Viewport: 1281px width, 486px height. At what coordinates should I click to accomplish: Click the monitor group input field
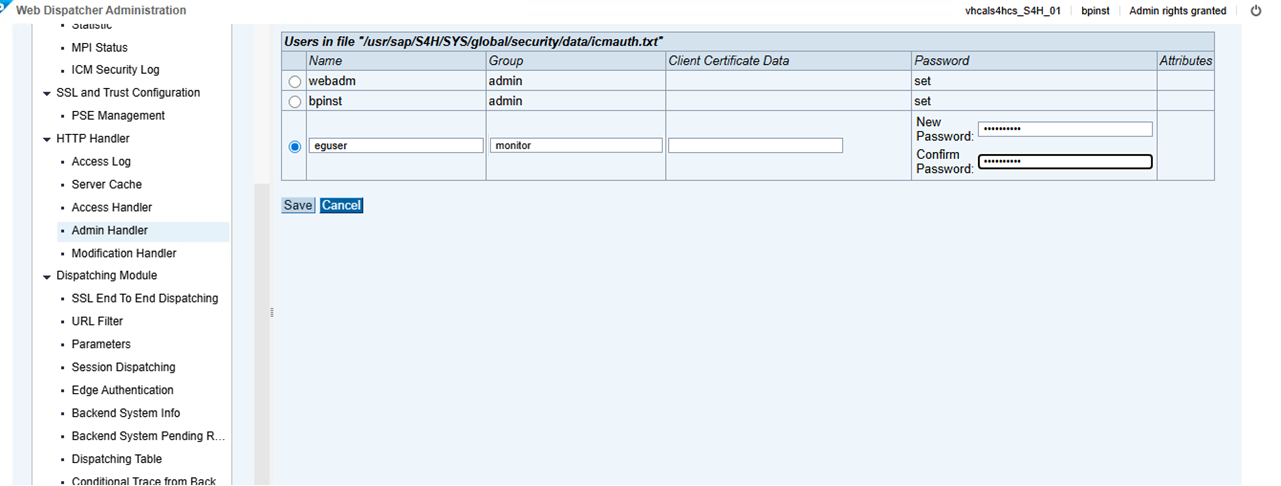576,146
